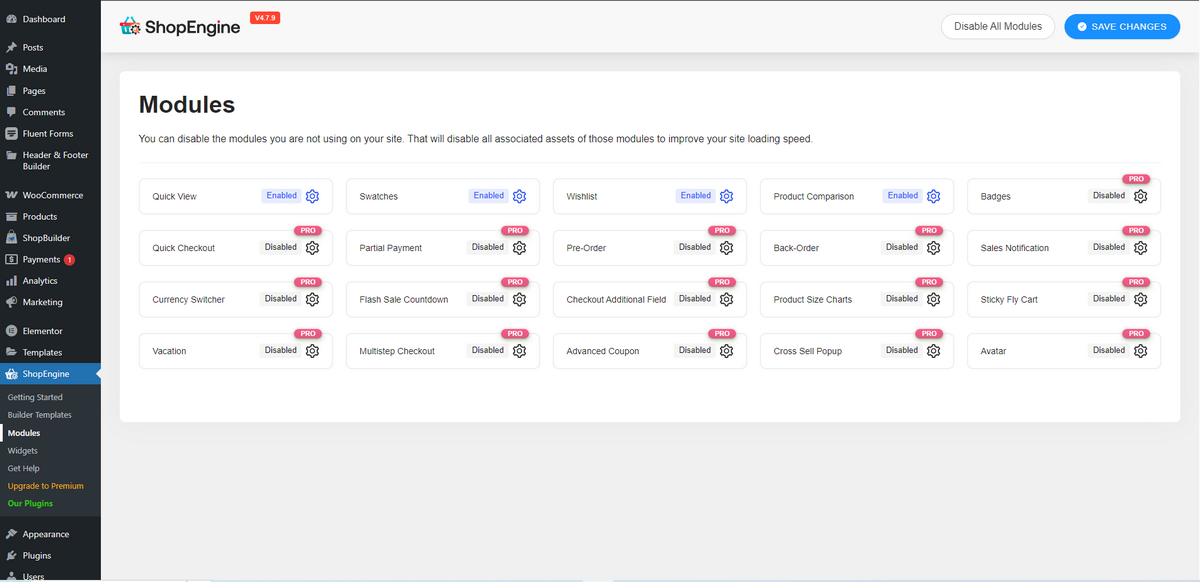Viewport: 1200px width, 582px height.
Task: Toggle Avatar Disabled status
Action: [x=1109, y=351]
